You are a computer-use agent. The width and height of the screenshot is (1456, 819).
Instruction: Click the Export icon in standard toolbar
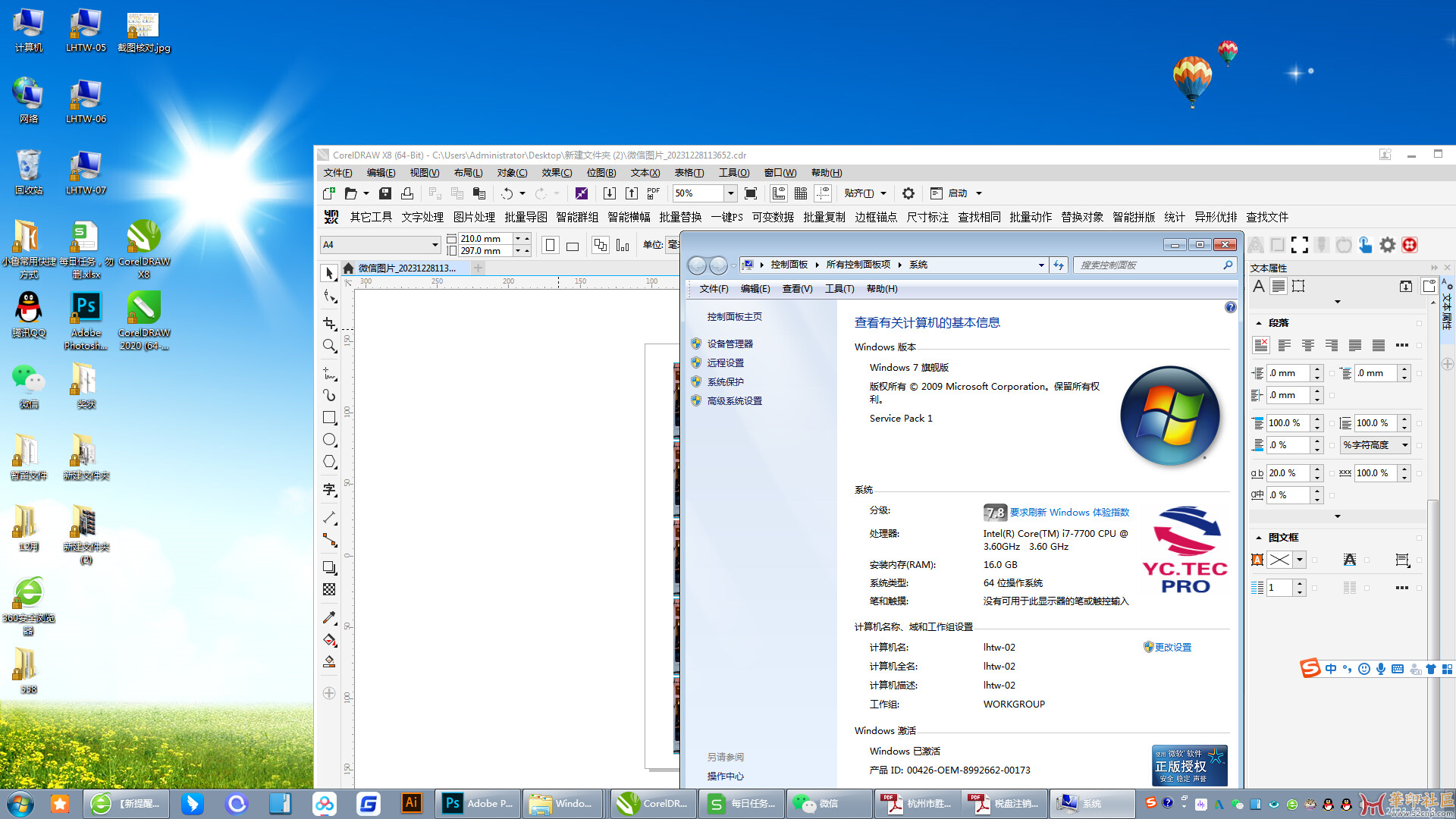[631, 193]
